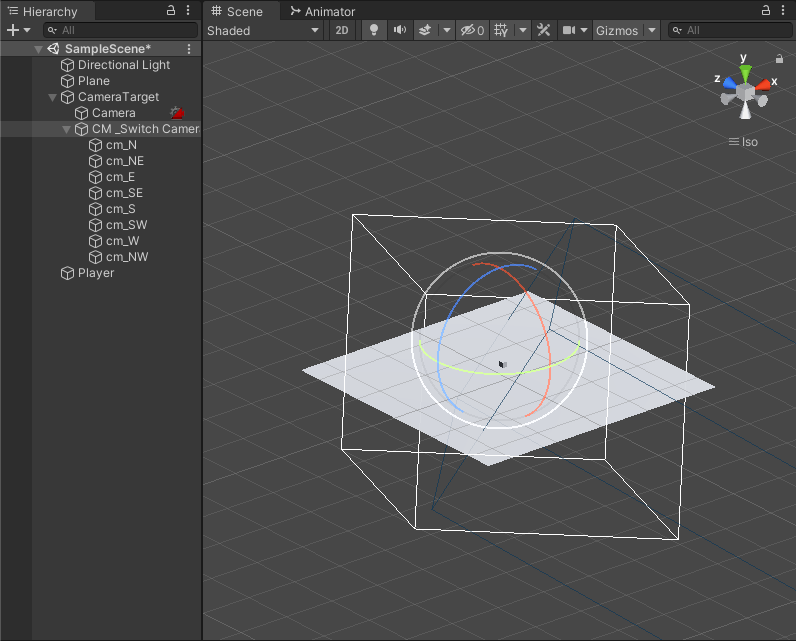Select the Camera object

[x=113, y=113]
